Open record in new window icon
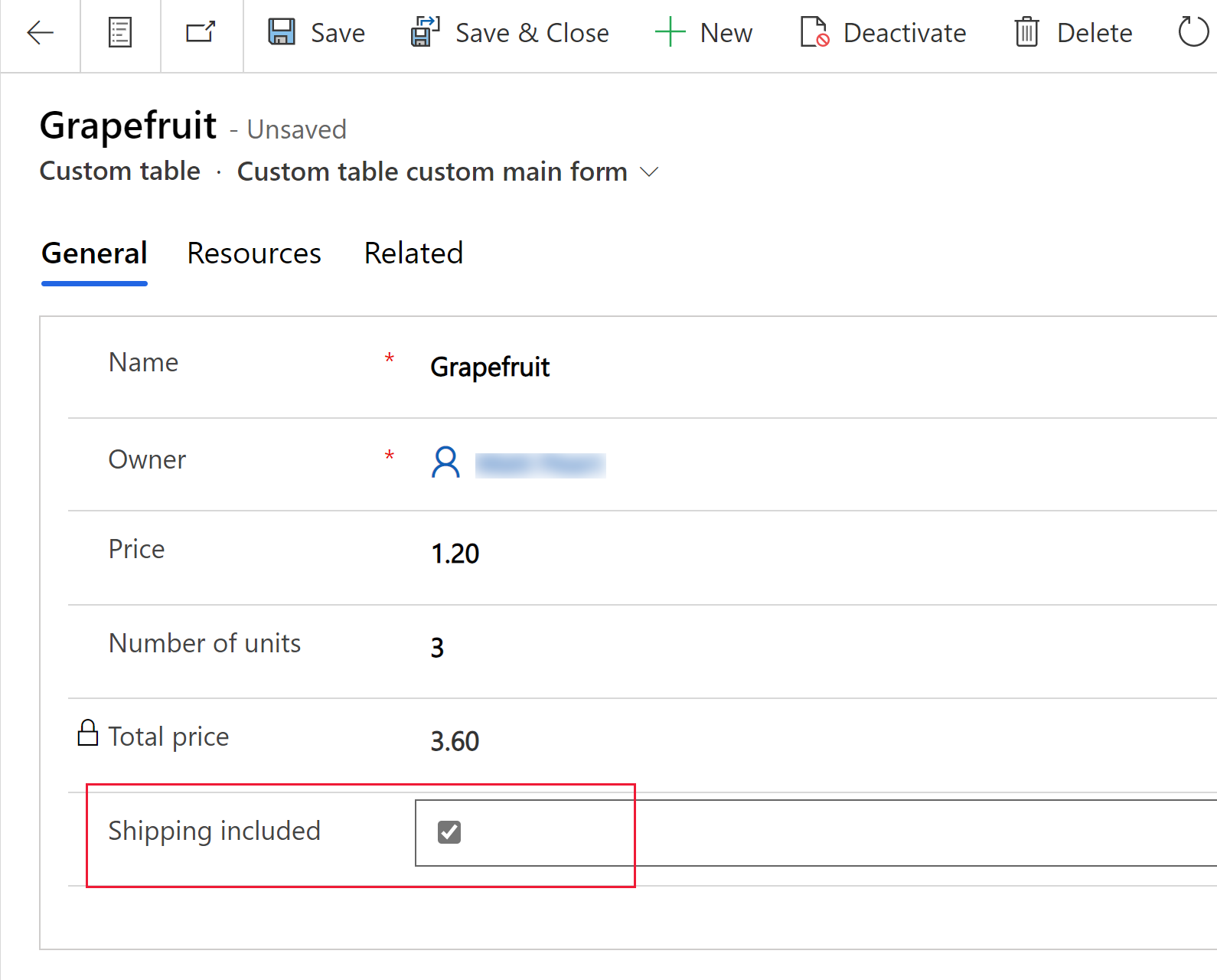Screen dimensions: 1217x980 201,32
